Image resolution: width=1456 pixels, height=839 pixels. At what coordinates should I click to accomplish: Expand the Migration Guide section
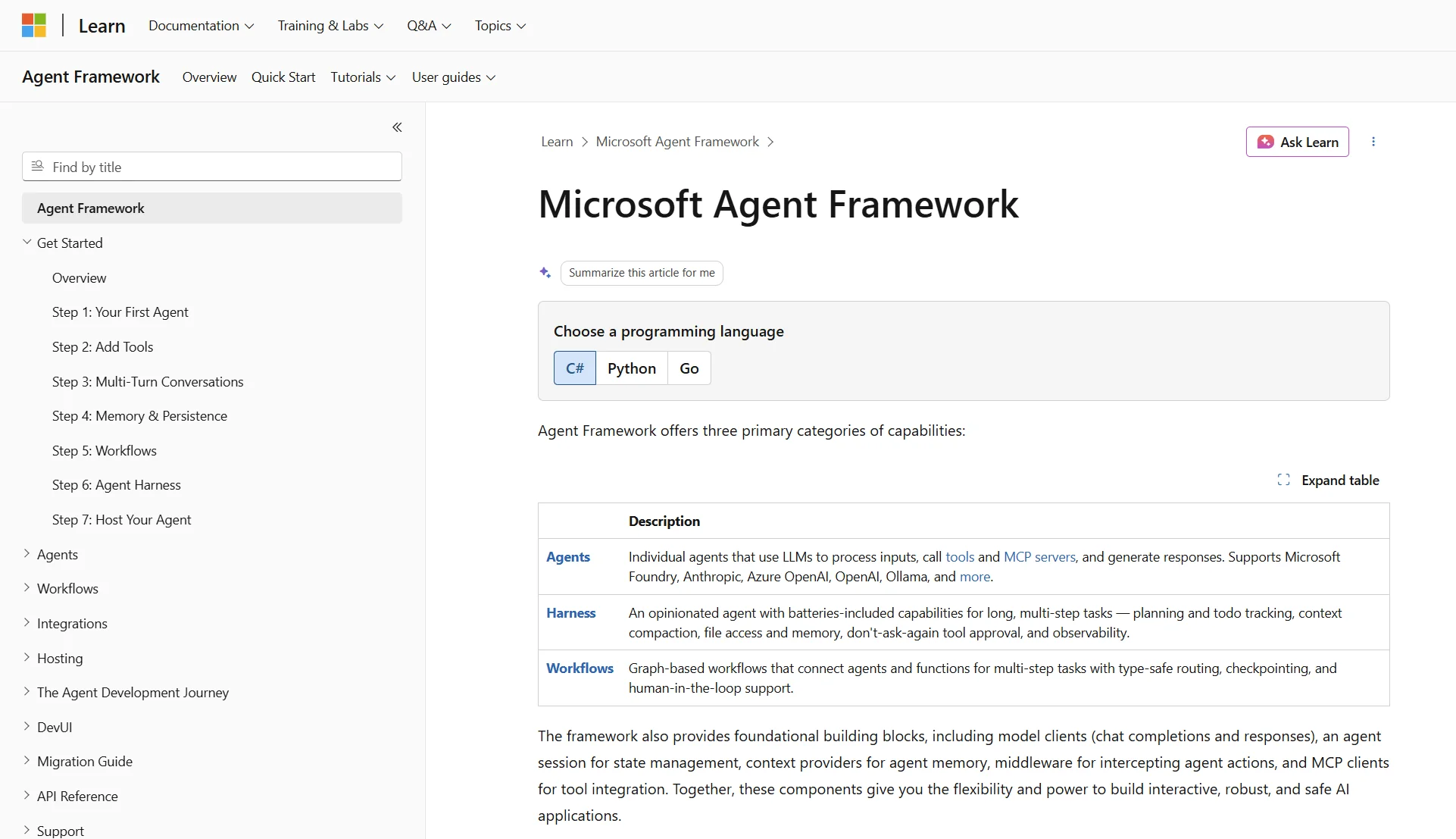27,761
